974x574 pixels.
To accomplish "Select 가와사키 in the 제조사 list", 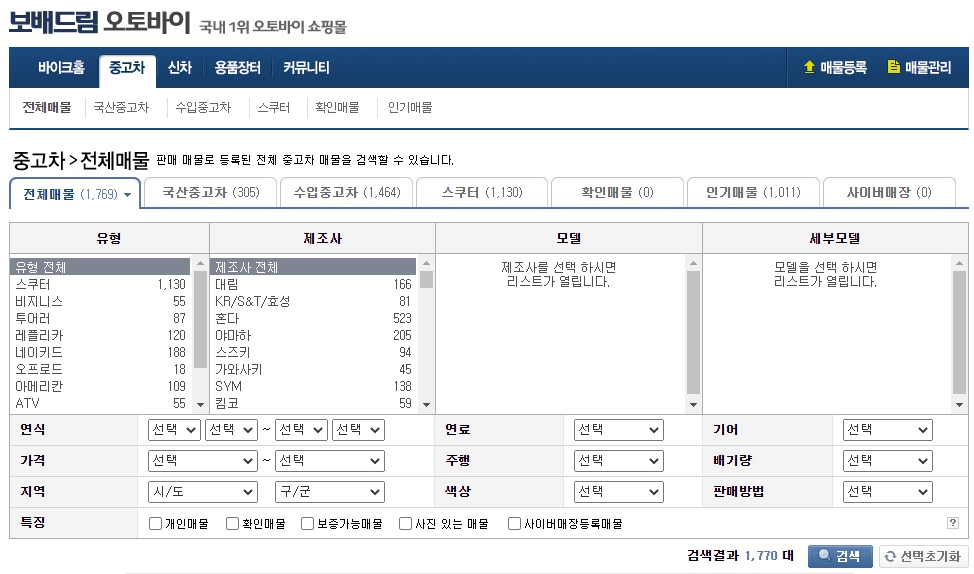I will (x=313, y=370).
